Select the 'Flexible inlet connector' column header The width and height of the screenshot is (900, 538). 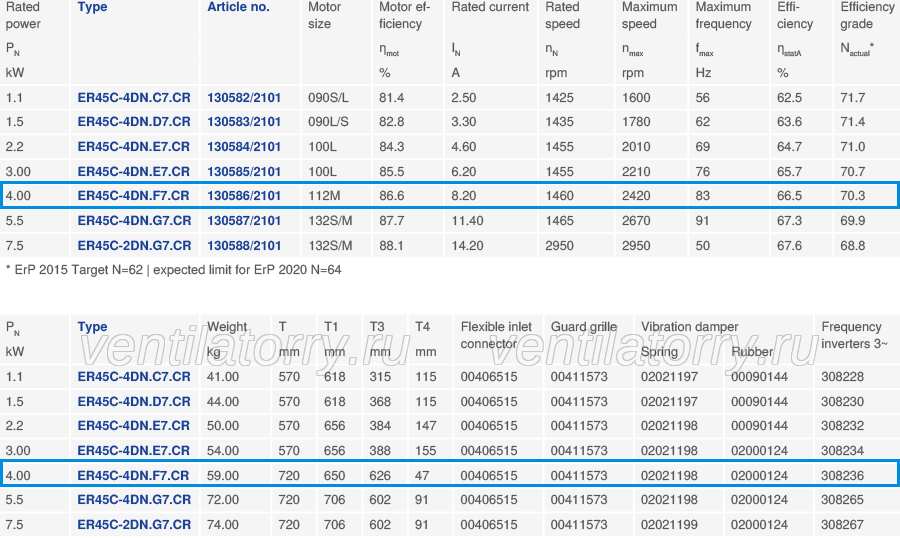(x=496, y=335)
